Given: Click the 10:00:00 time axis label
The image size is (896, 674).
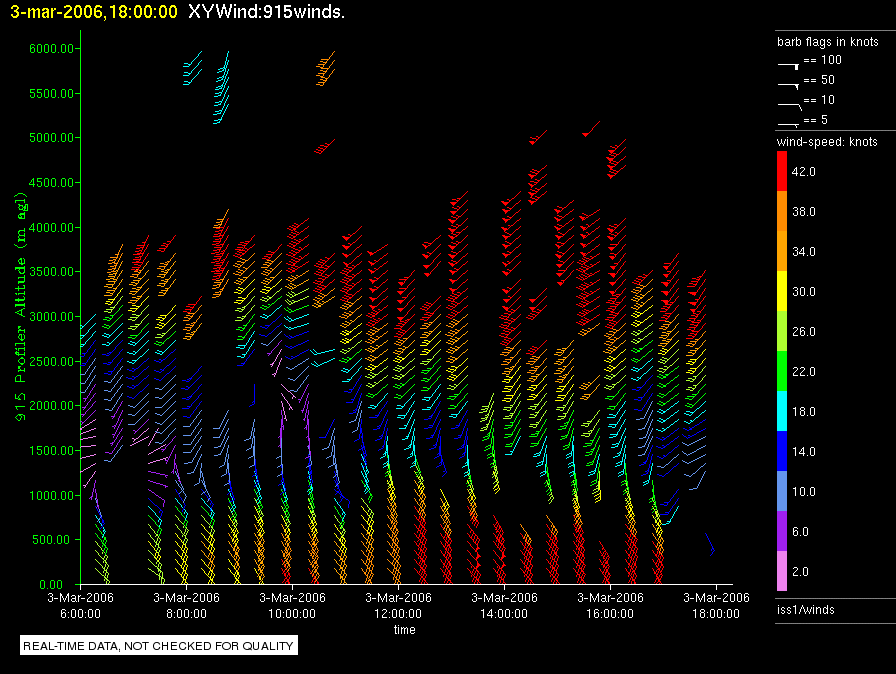Looking at the screenshot, I should [x=292, y=613].
